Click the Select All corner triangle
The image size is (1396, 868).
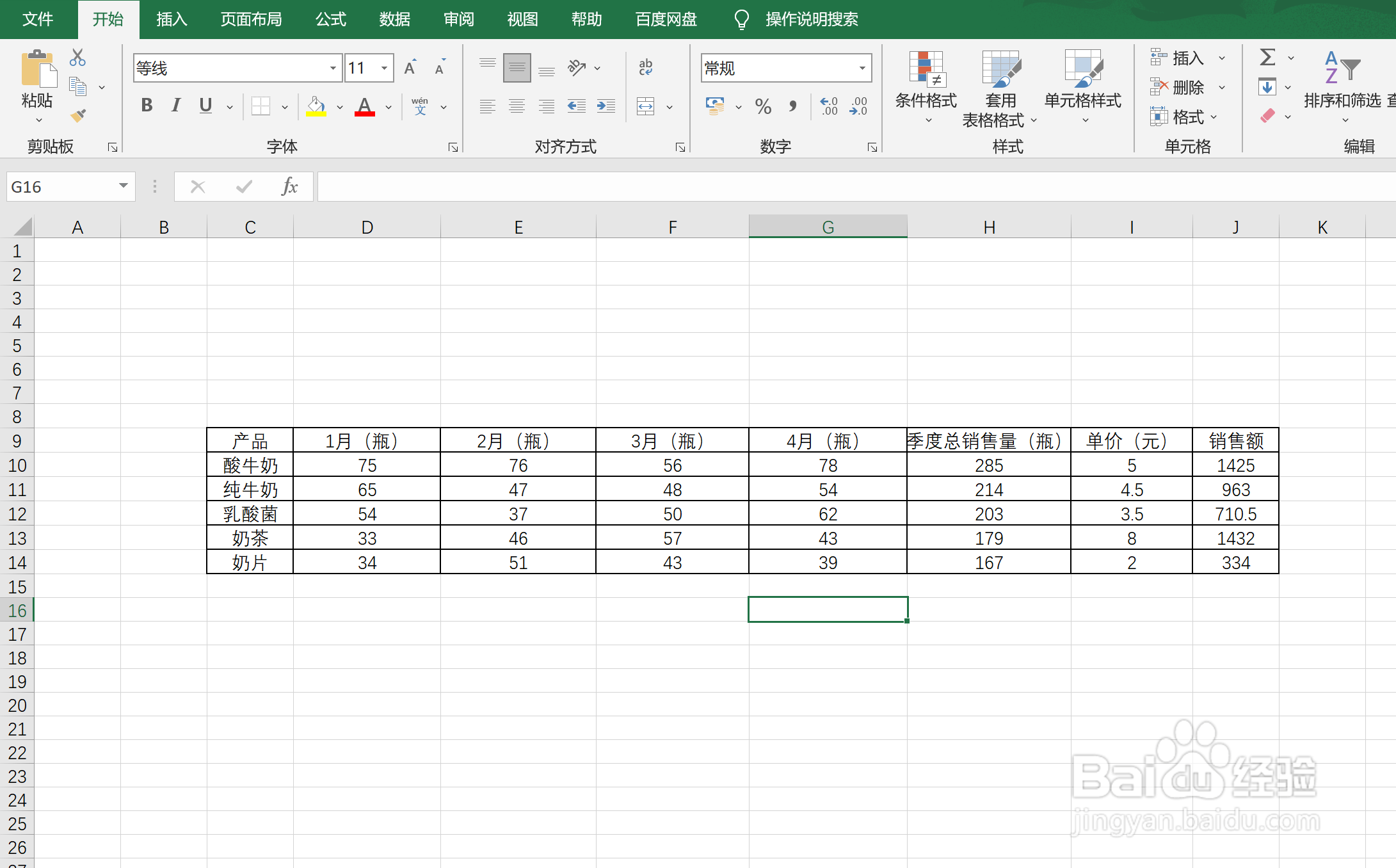pos(22,226)
